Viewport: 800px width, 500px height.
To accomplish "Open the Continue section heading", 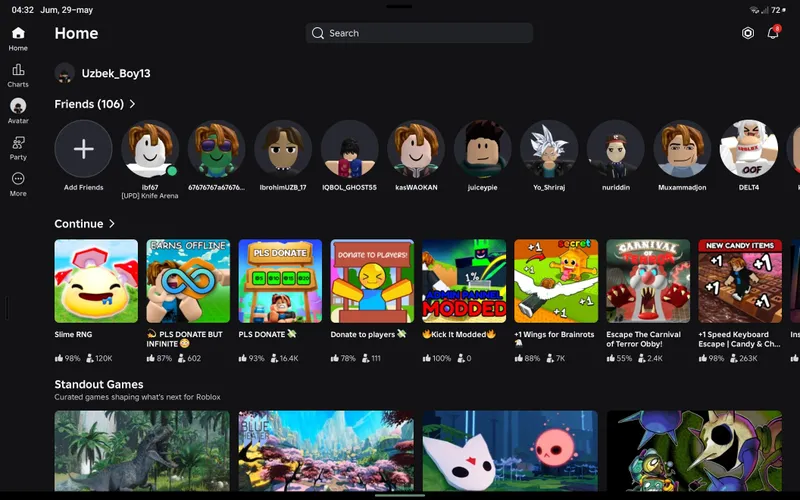I will point(79,223).
